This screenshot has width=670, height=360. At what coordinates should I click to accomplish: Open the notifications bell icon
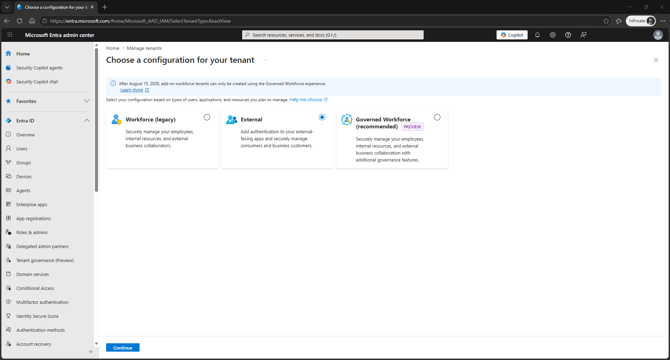(537, 35)
